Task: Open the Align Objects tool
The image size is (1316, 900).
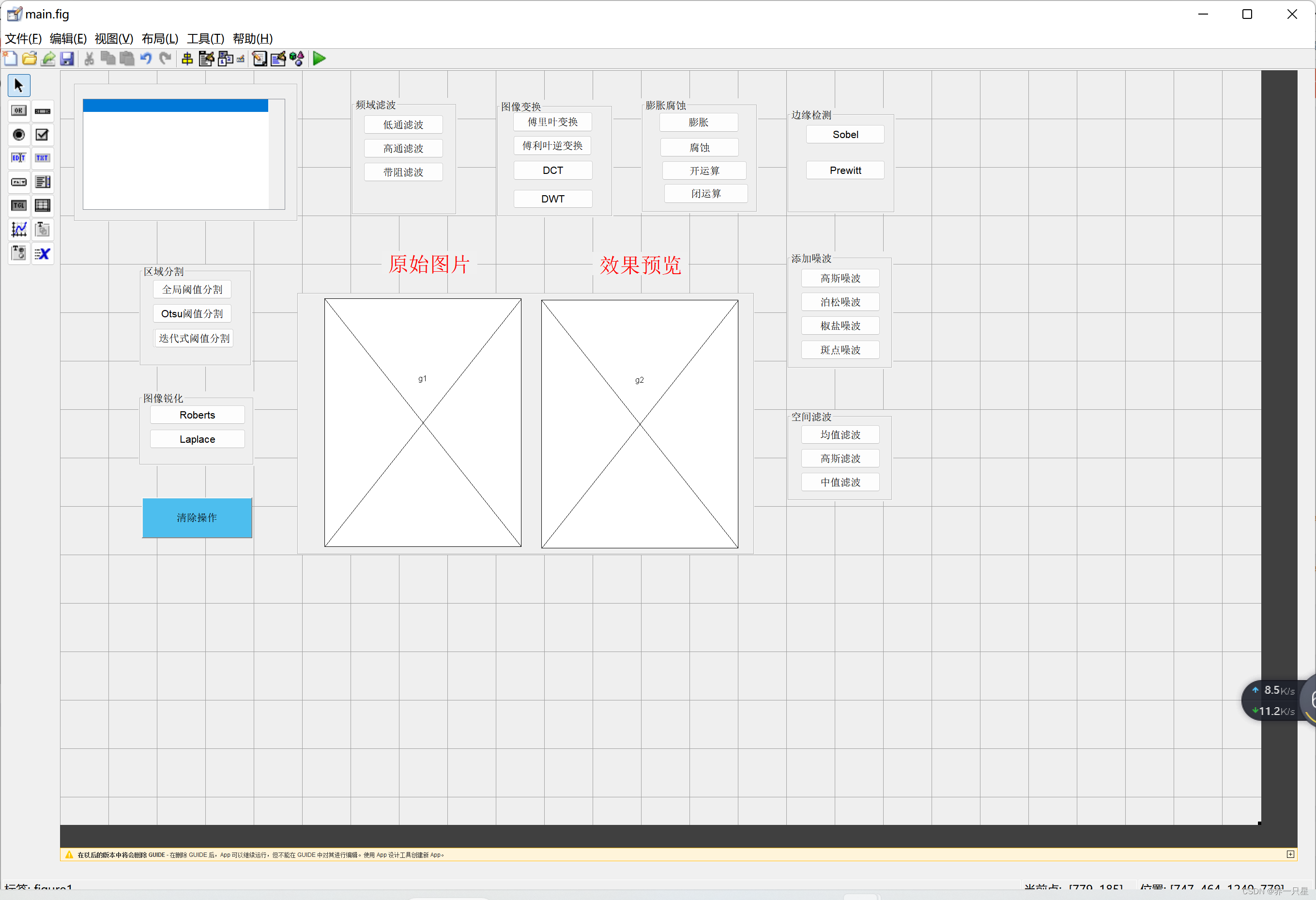Action: coord(187,58)
